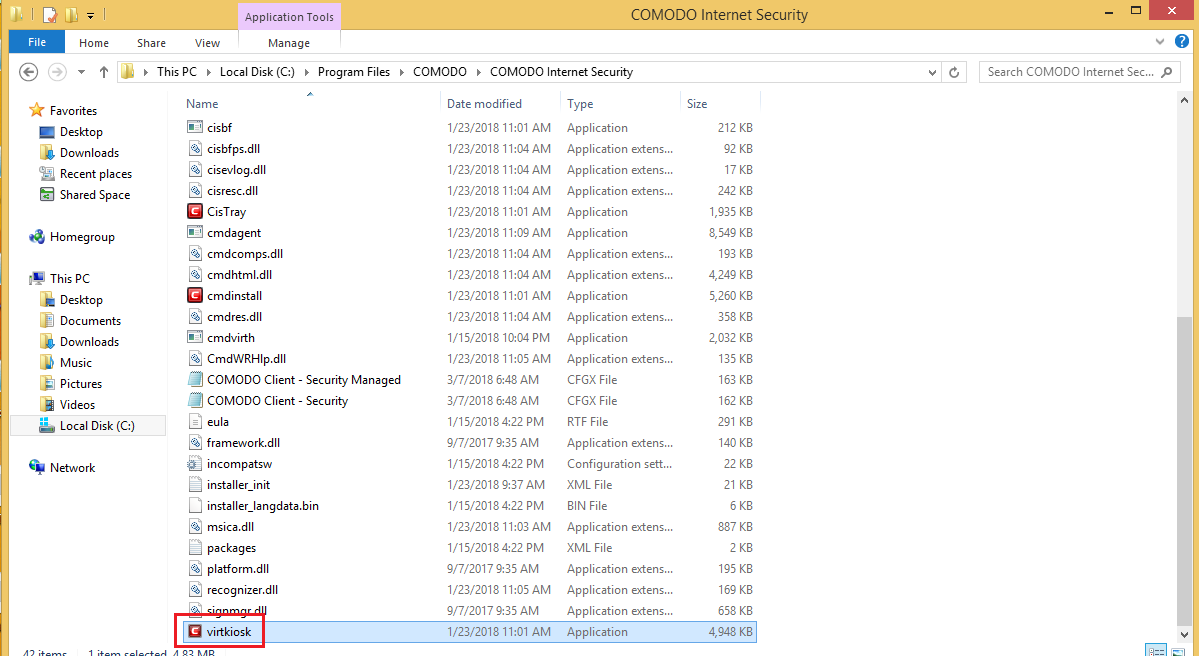Select the installer_init file name
This screenshot has height=656, width=1199.
tap(238, 485)
